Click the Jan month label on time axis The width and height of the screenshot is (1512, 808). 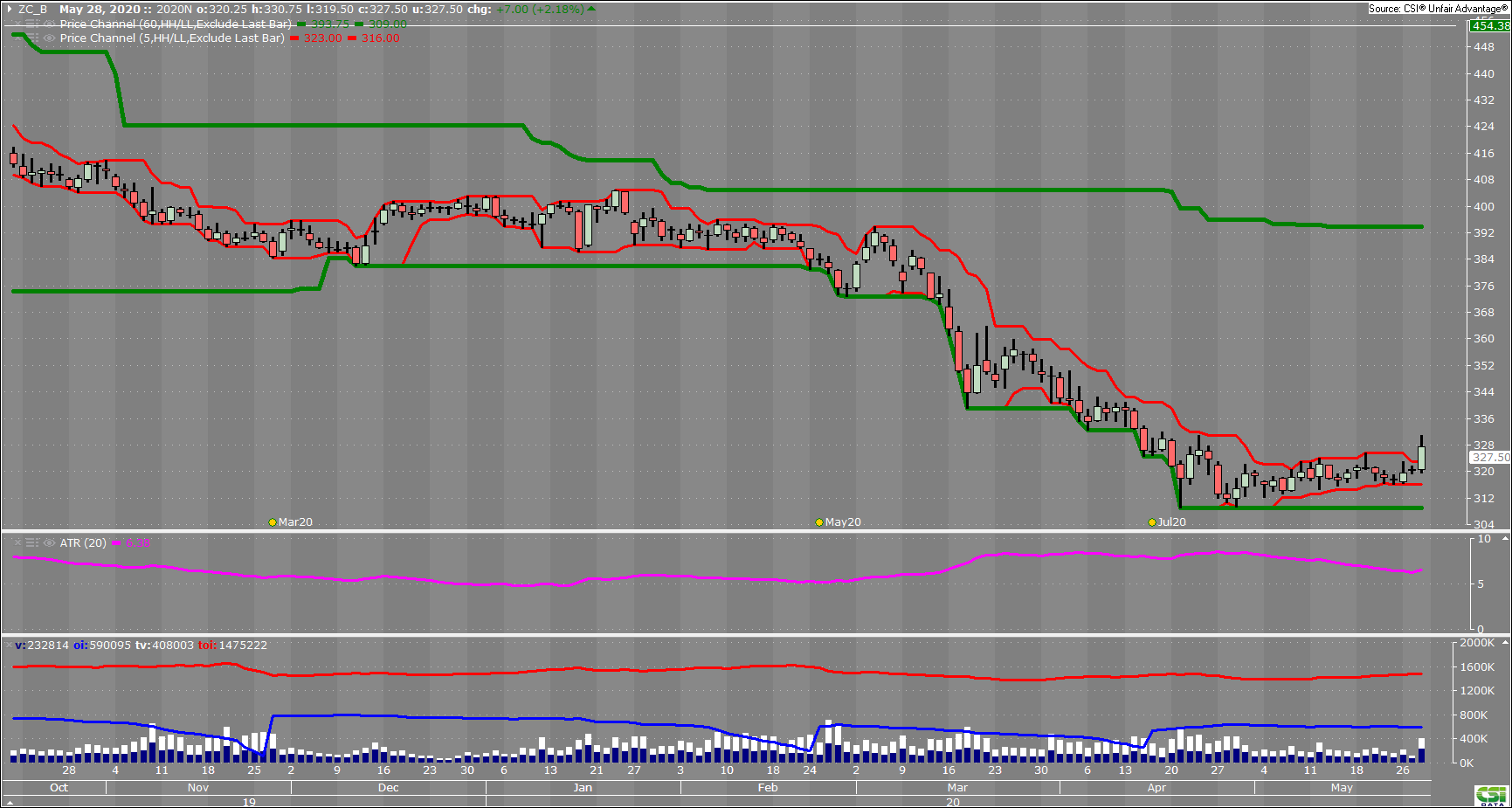pos(583,788)
